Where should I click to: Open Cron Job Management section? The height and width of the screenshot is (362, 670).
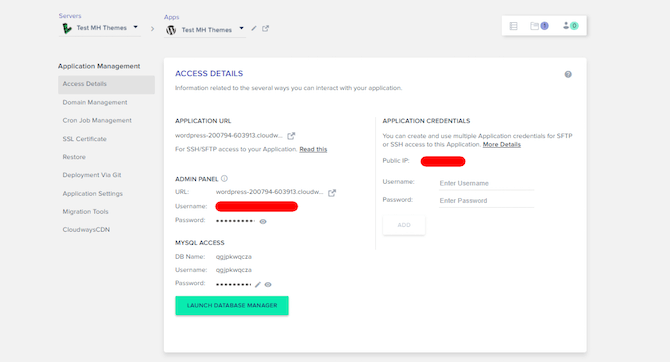pyautogui.click(x=97, y=121)
